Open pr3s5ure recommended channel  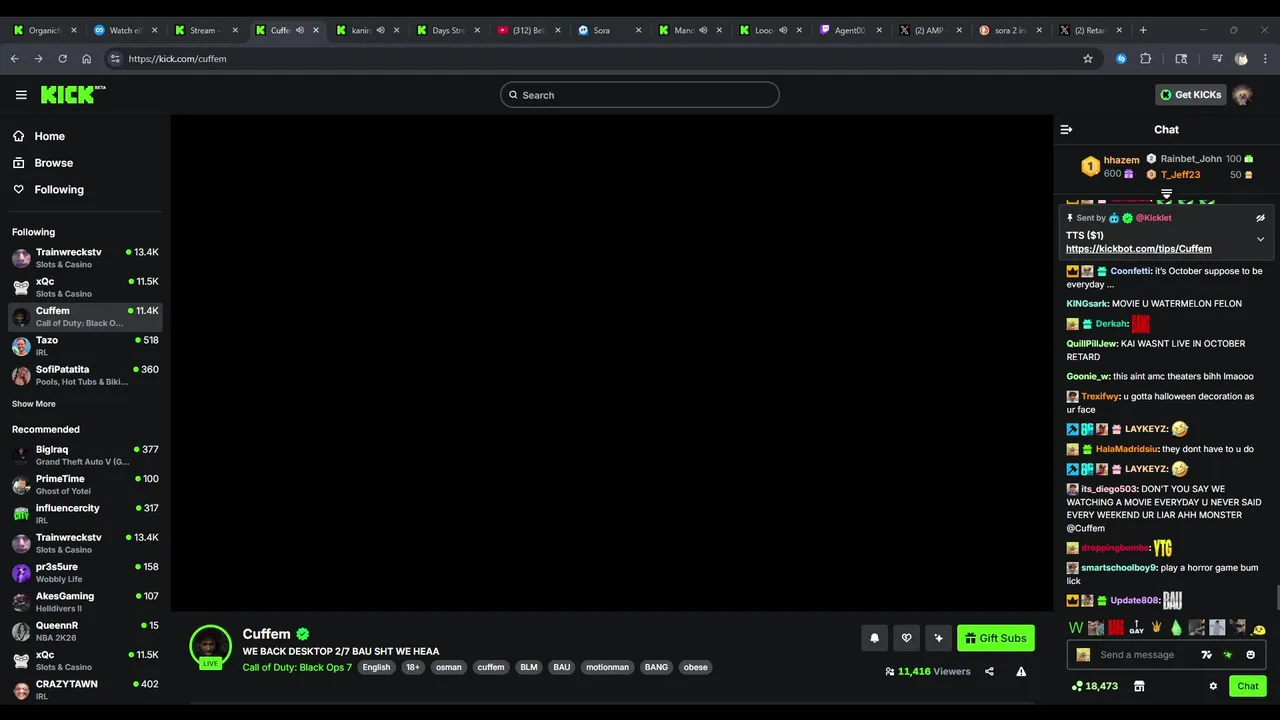[x=85, y=572]
